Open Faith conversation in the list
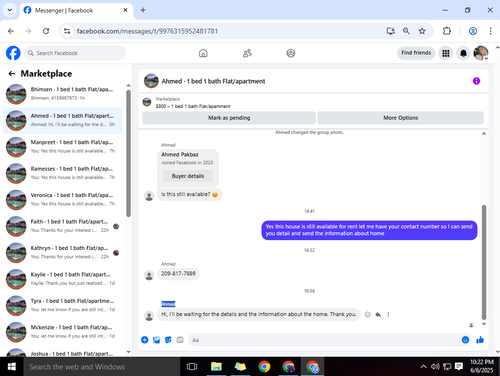This screenshot has height=376, width=500. [x=62, y=226]
